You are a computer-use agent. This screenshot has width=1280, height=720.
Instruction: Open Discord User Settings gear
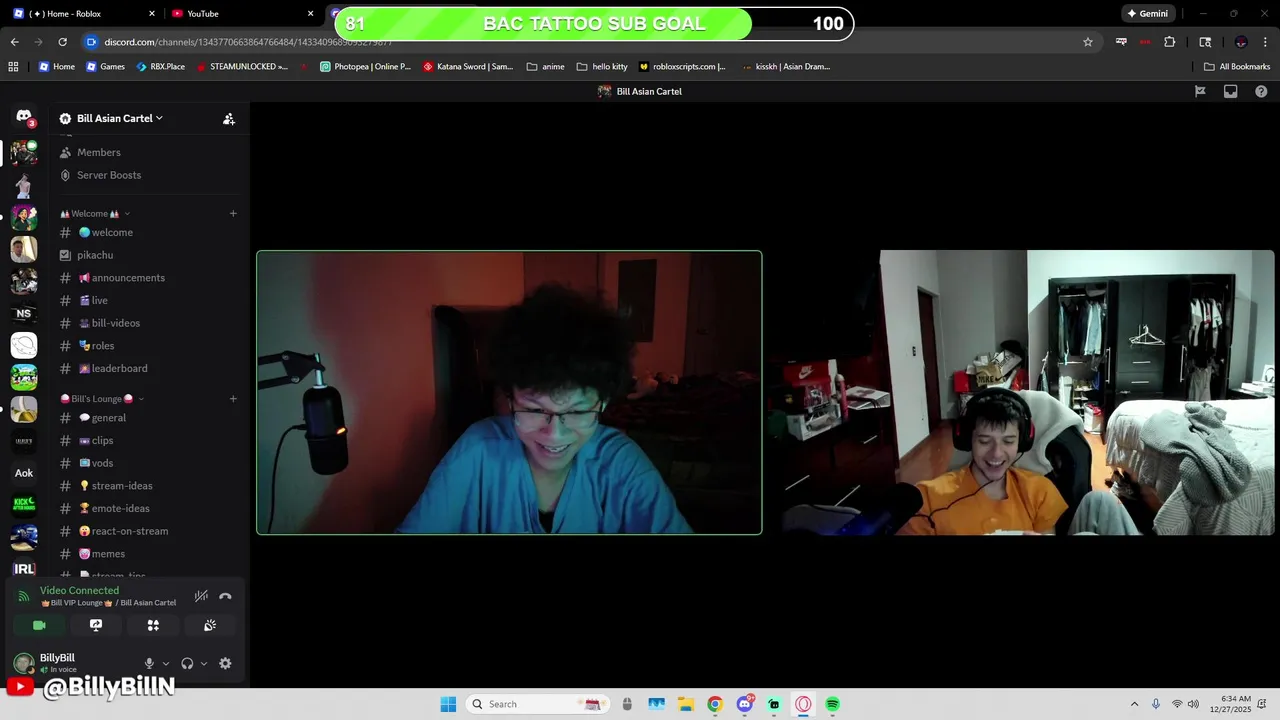click(225, 663)
